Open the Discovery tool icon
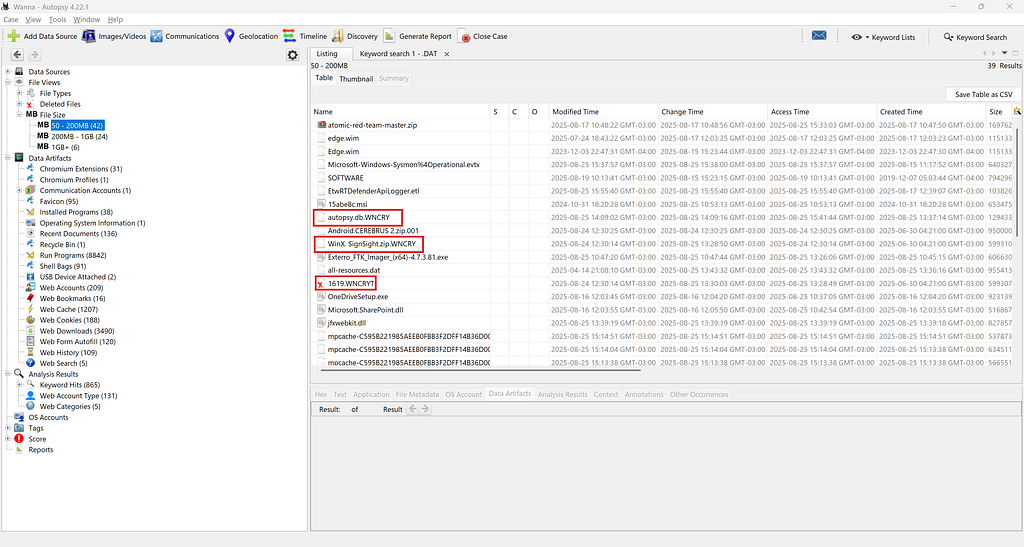 point(338,36)
